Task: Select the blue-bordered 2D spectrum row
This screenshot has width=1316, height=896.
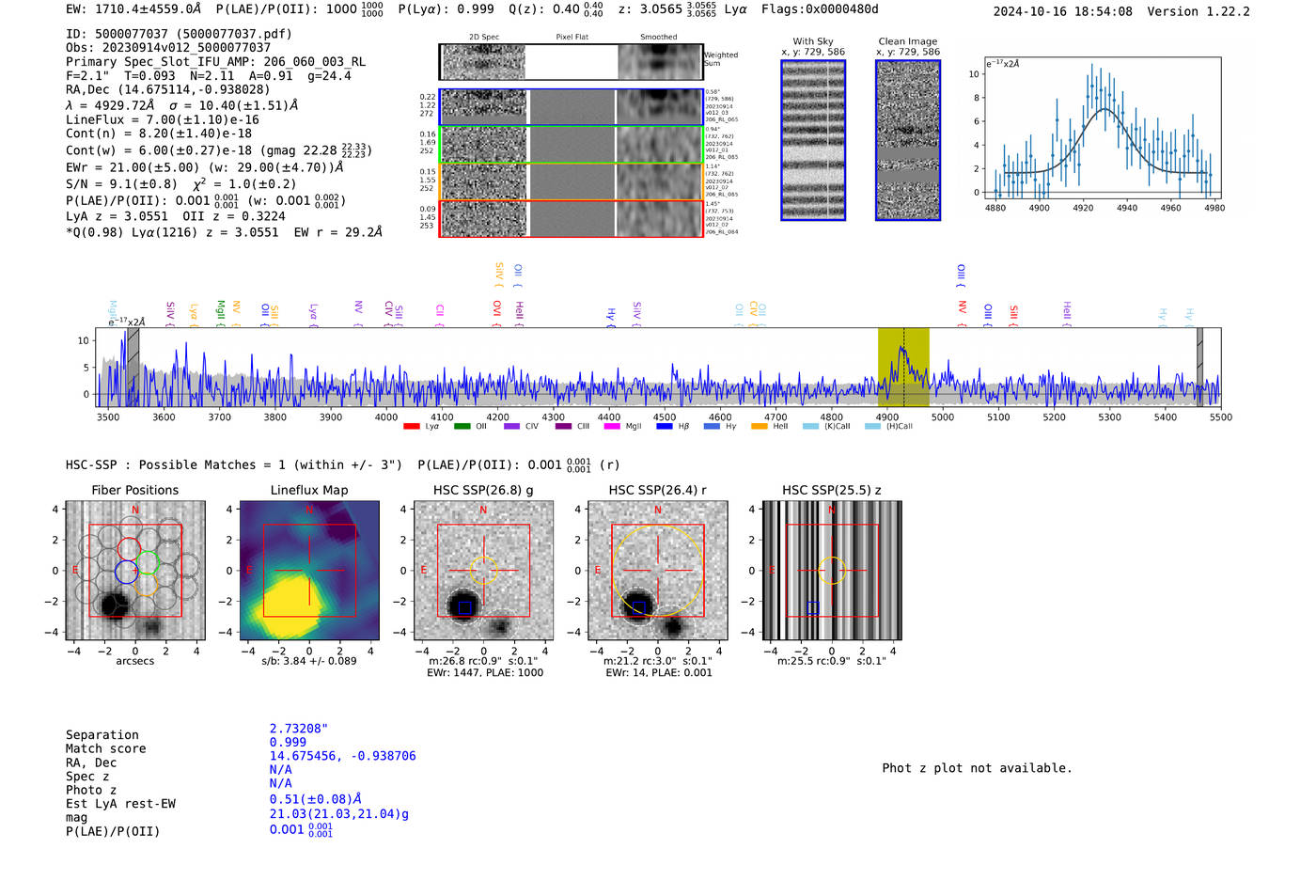Action: point(572,107)
